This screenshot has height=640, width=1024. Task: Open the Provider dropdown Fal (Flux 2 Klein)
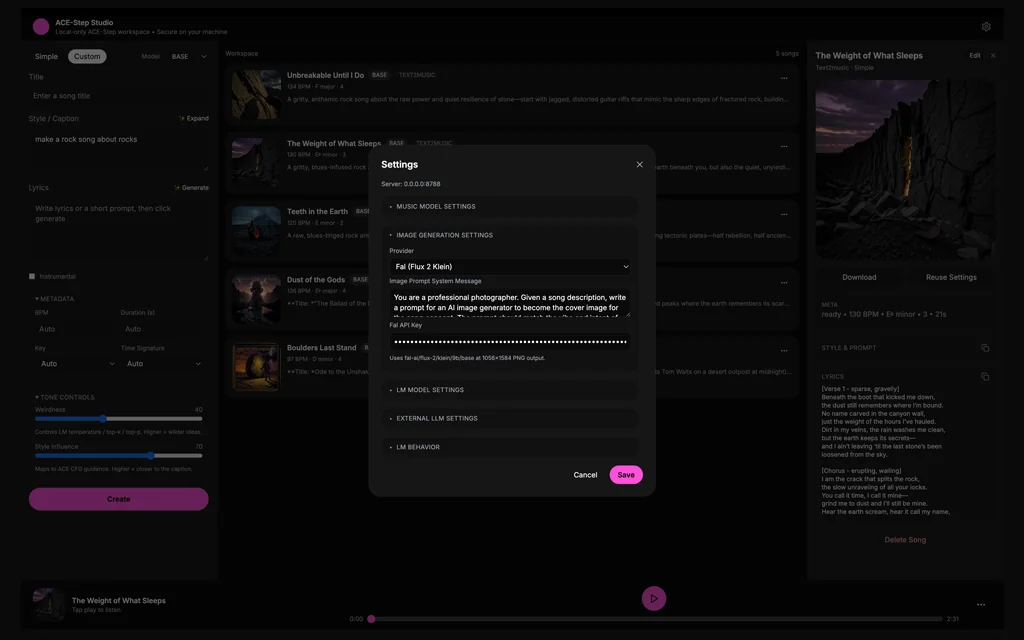click(x=510, y=267)
